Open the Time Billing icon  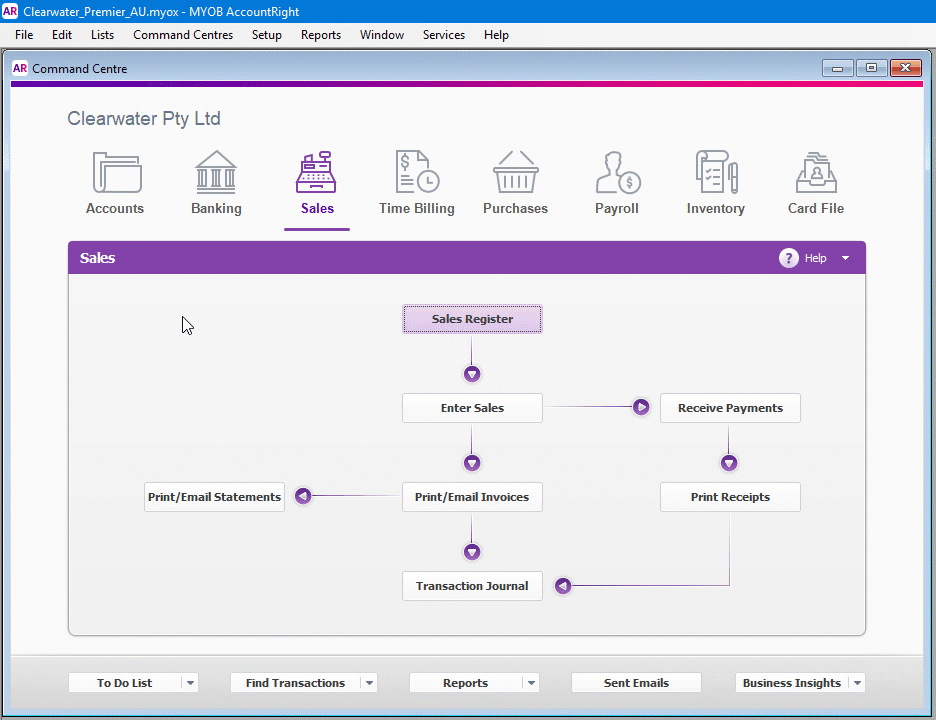click(x=417, y=172)
